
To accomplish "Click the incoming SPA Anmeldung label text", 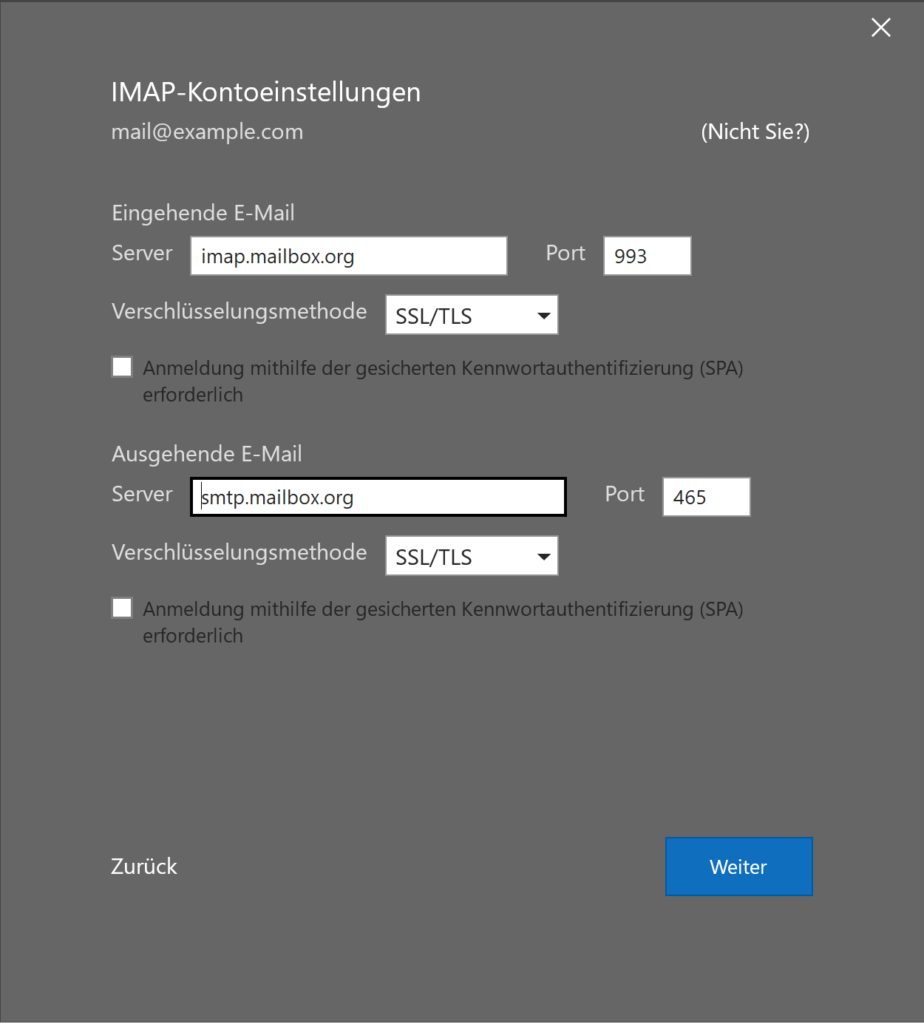I will click(x=443, y=381).
